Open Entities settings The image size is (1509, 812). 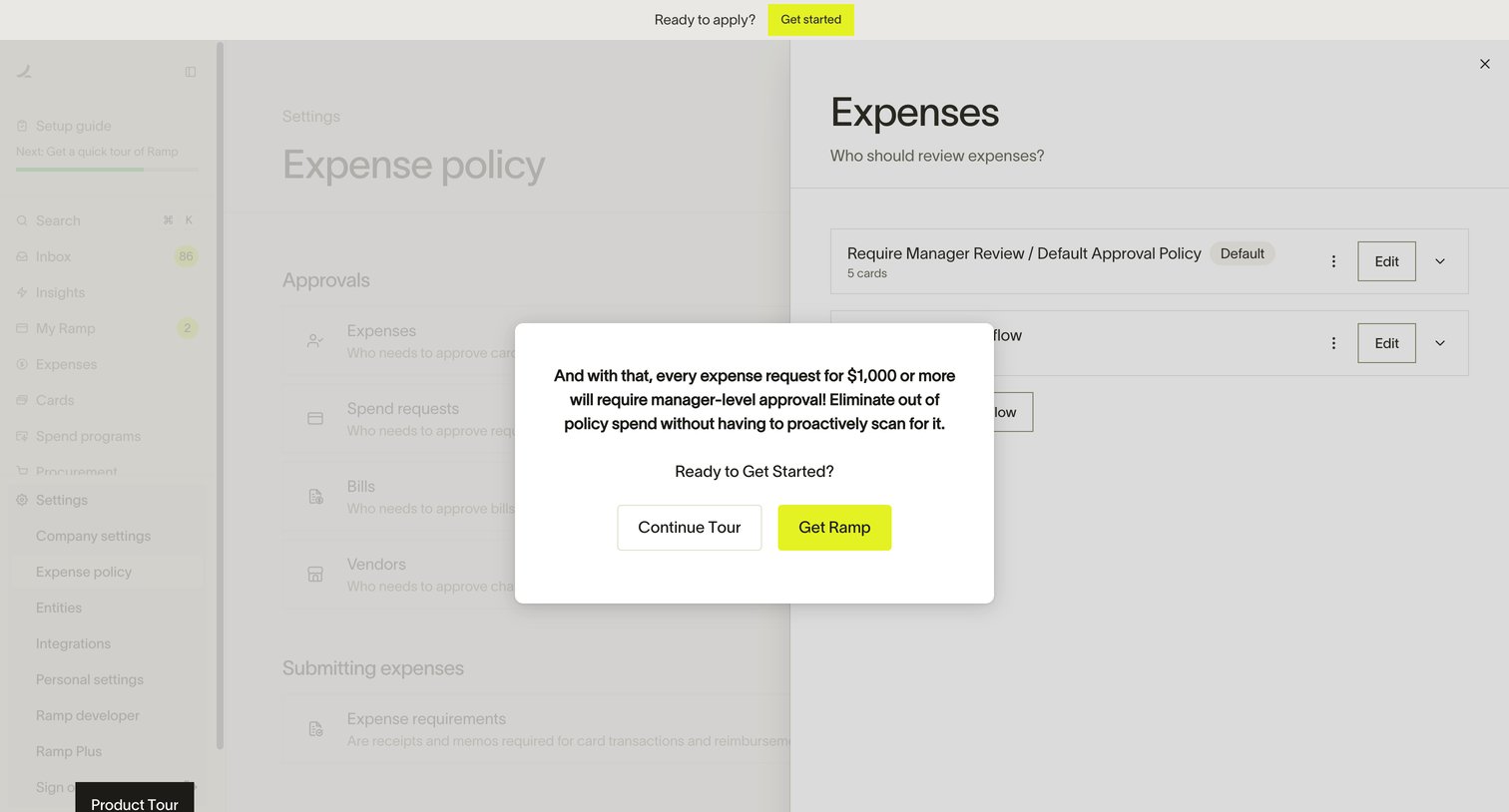coord(59,608)
